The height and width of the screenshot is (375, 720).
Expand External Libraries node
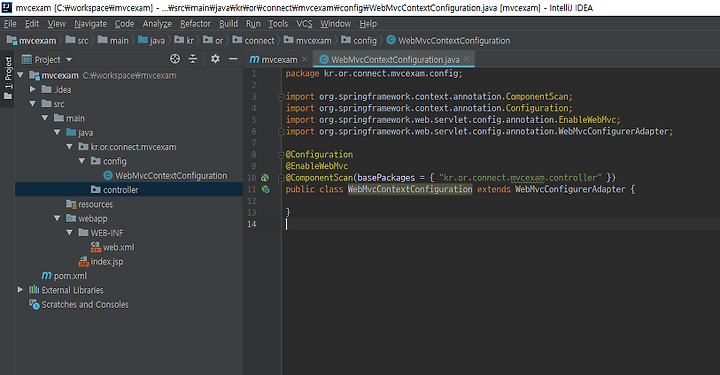(x=20, y=290)
